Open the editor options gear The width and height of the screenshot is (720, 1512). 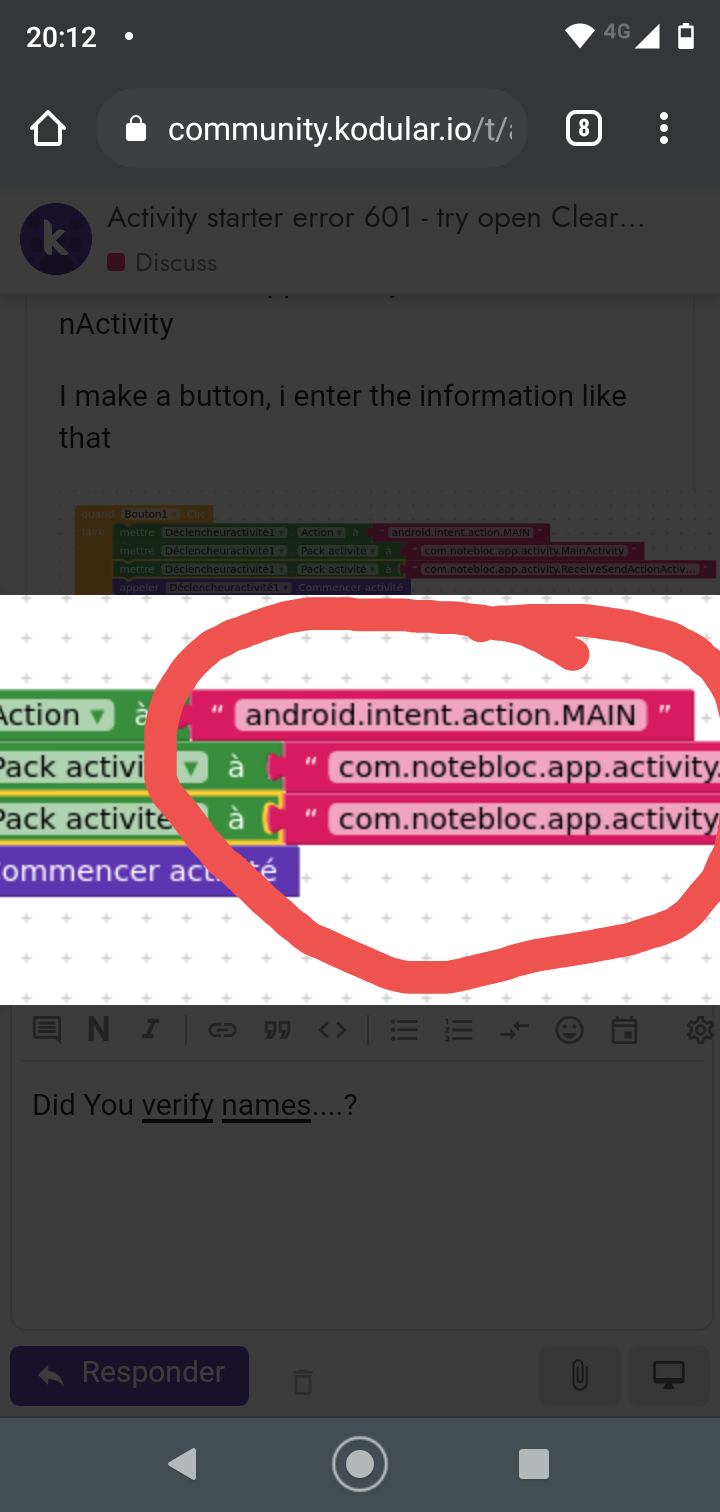click(699, 1029)
